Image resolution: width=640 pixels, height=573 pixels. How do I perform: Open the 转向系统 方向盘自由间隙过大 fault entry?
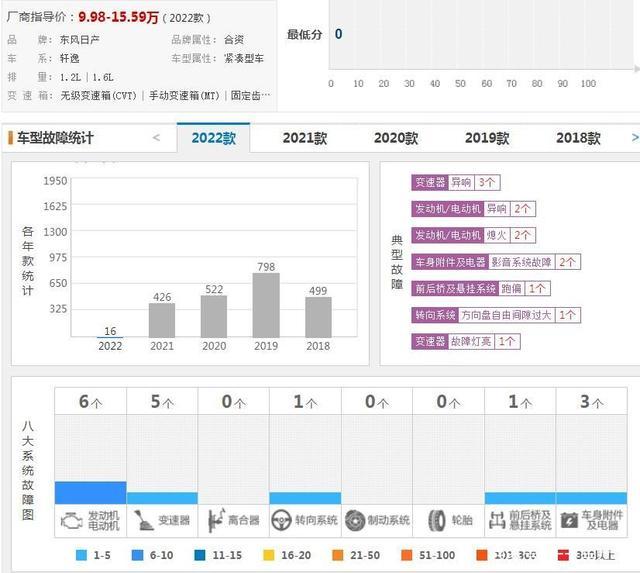[x=494, y=315]
